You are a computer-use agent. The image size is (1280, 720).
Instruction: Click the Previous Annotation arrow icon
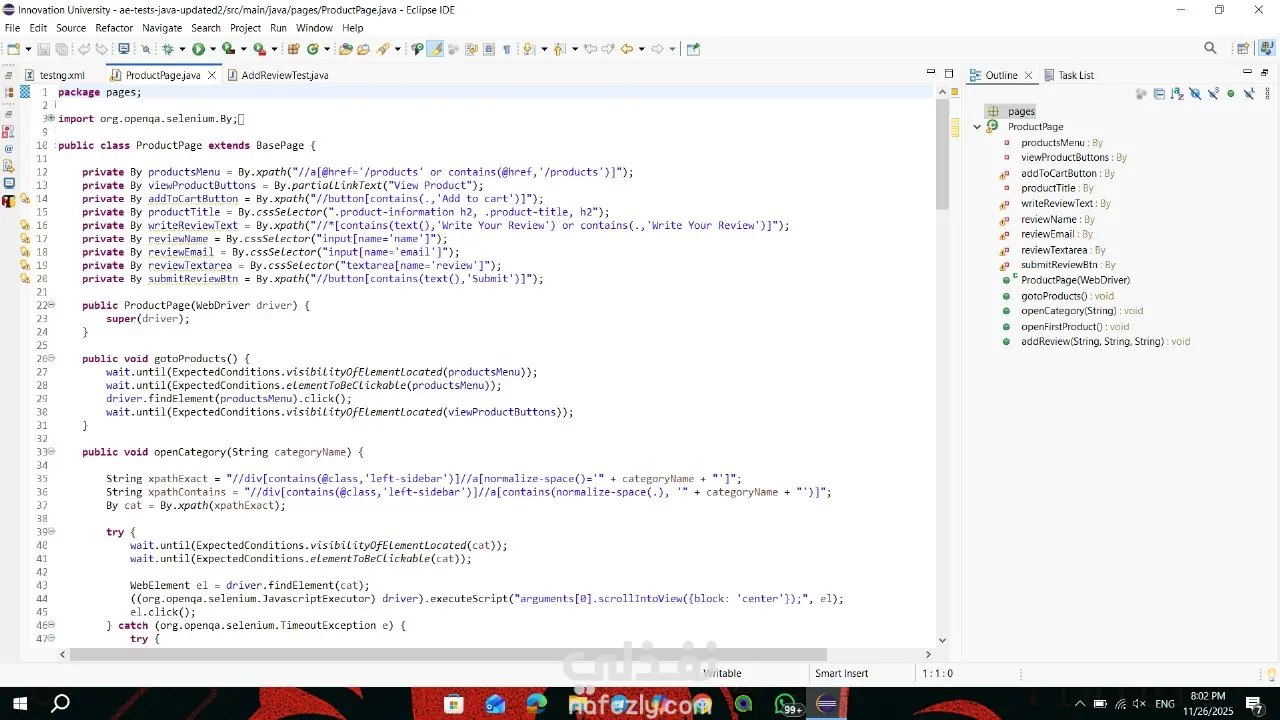point(559,49)
